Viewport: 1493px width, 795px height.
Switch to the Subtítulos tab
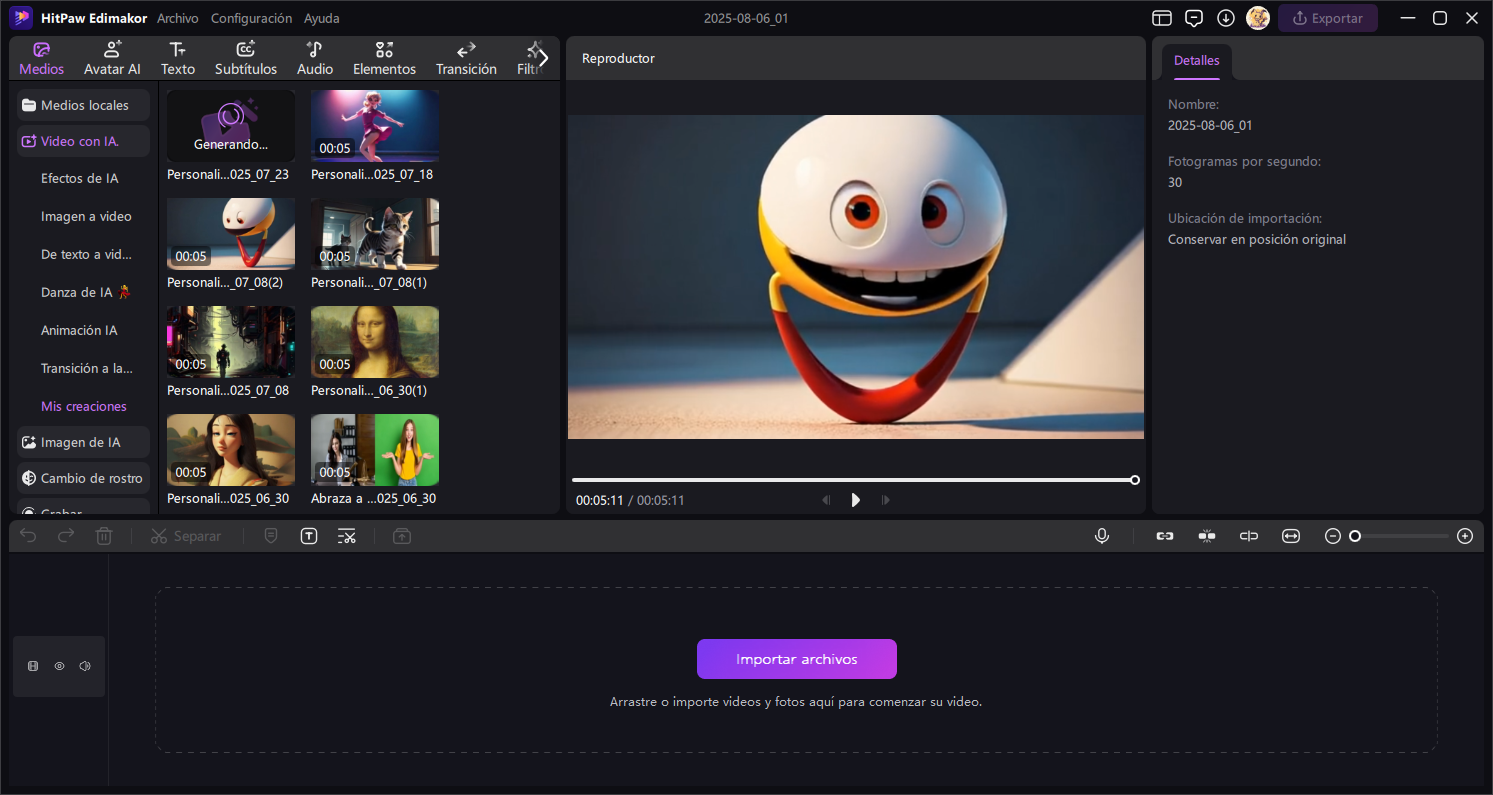tap(246, 59)
